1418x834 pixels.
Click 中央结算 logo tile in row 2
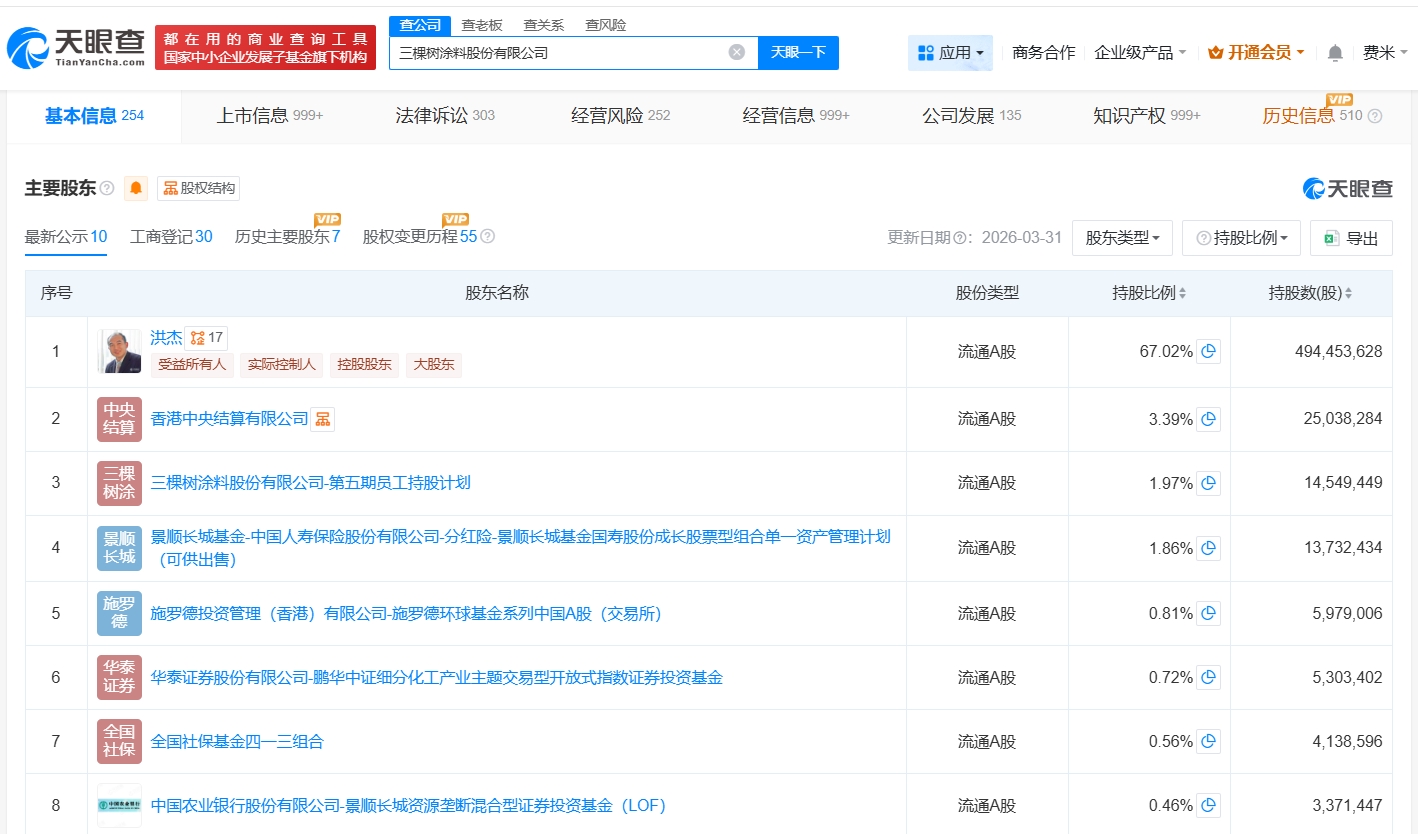click(x=119, y=419)
